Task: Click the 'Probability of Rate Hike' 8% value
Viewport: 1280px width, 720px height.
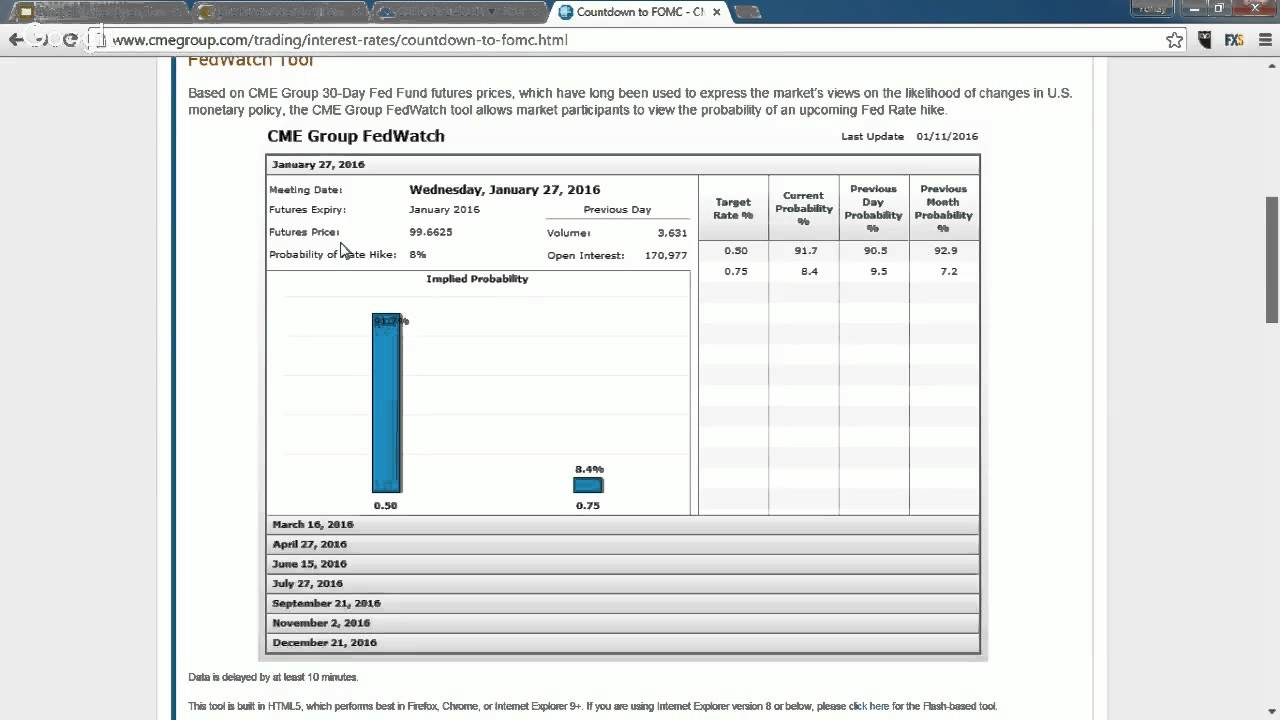Action: 418,254
